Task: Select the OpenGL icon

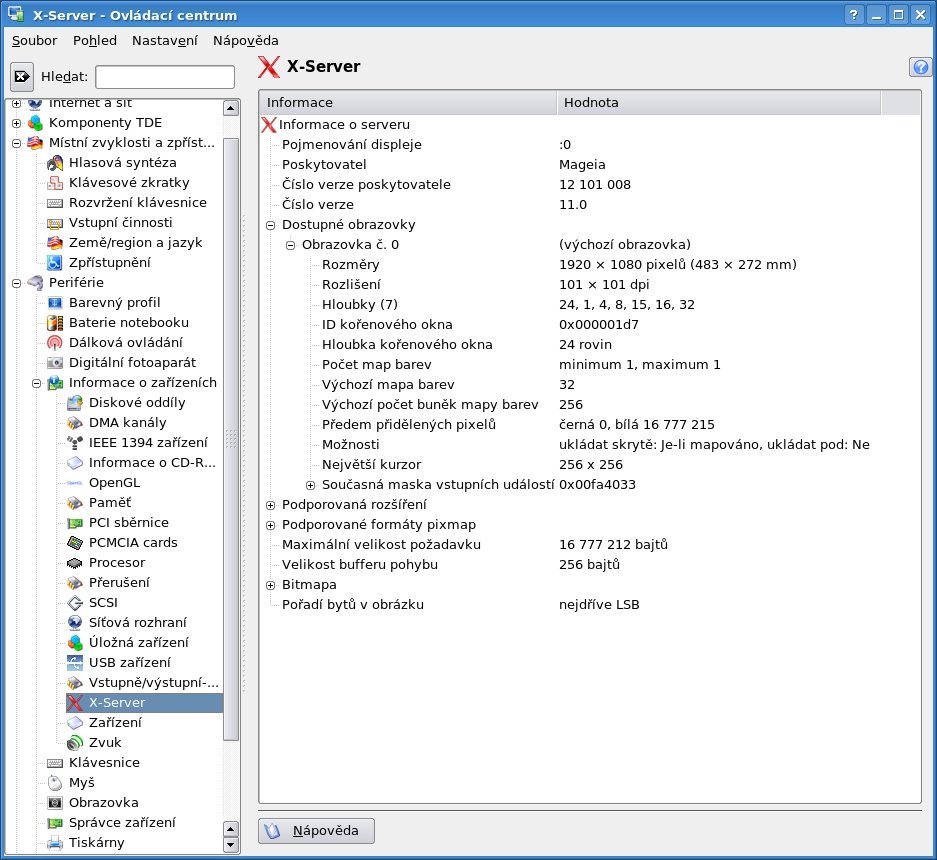Action: 75,483
